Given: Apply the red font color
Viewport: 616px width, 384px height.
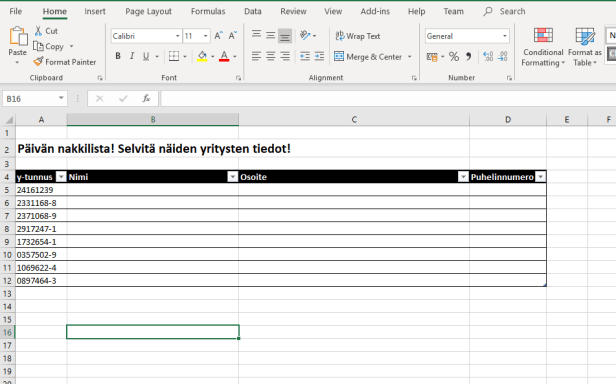Looking at the screenshot, I should coord(224,56).
